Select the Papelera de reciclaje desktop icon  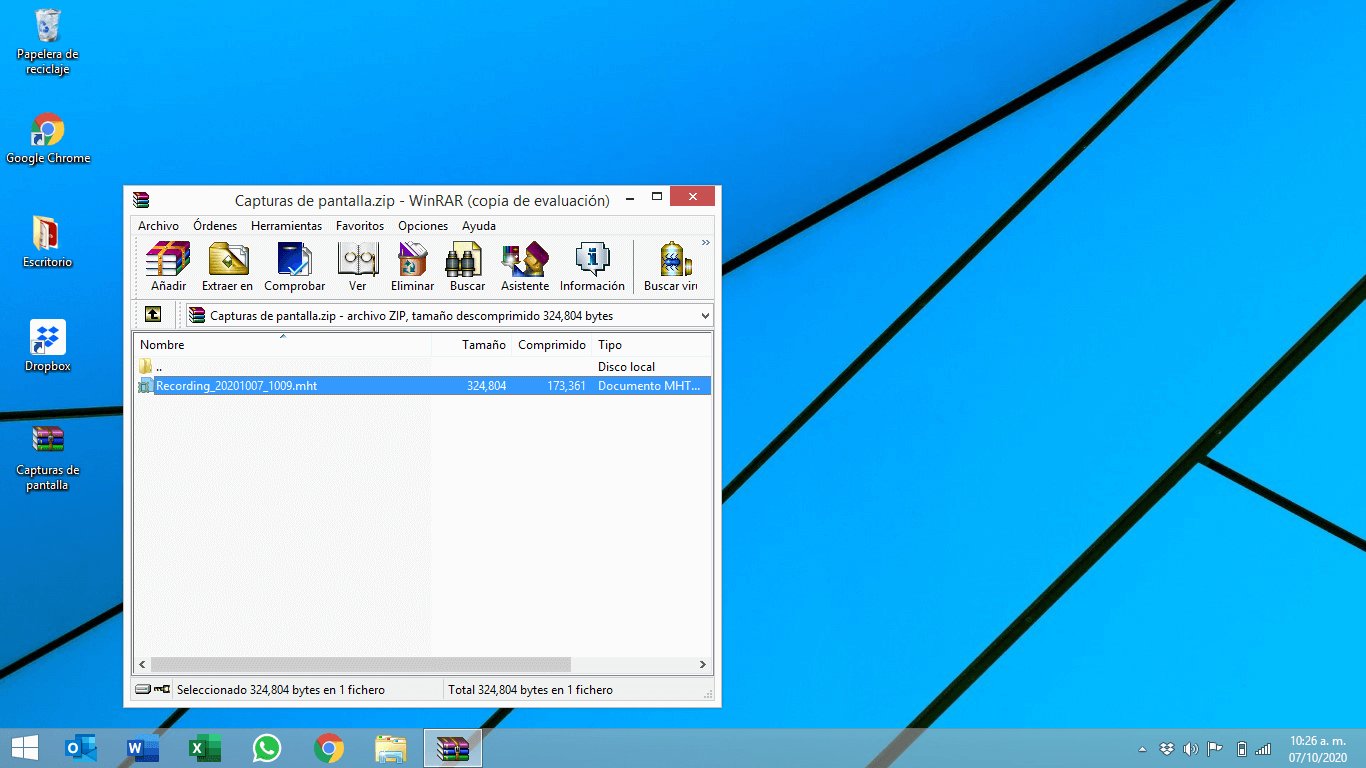pyautogui.click(x=47, y=42)
